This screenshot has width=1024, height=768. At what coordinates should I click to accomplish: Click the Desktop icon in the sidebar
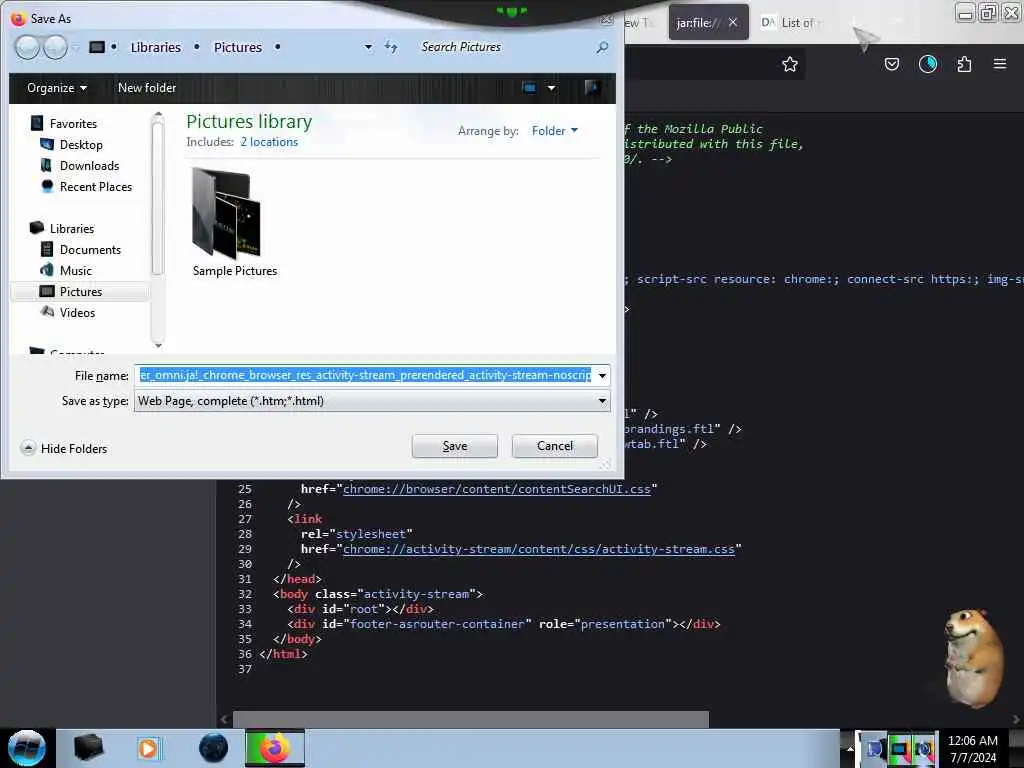pyautogui.click(x=47, y=144)
